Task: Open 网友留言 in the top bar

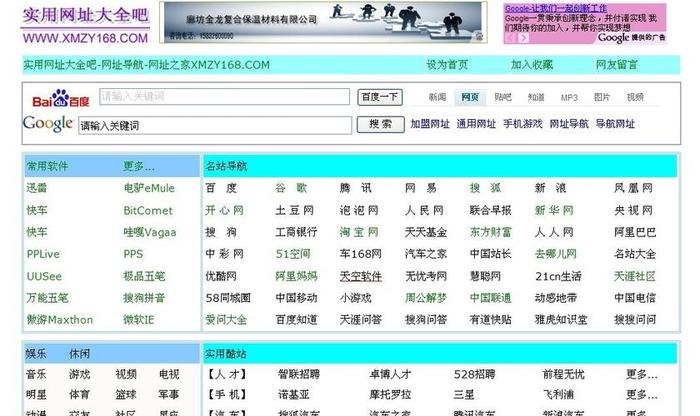Action: click(617, 65)
